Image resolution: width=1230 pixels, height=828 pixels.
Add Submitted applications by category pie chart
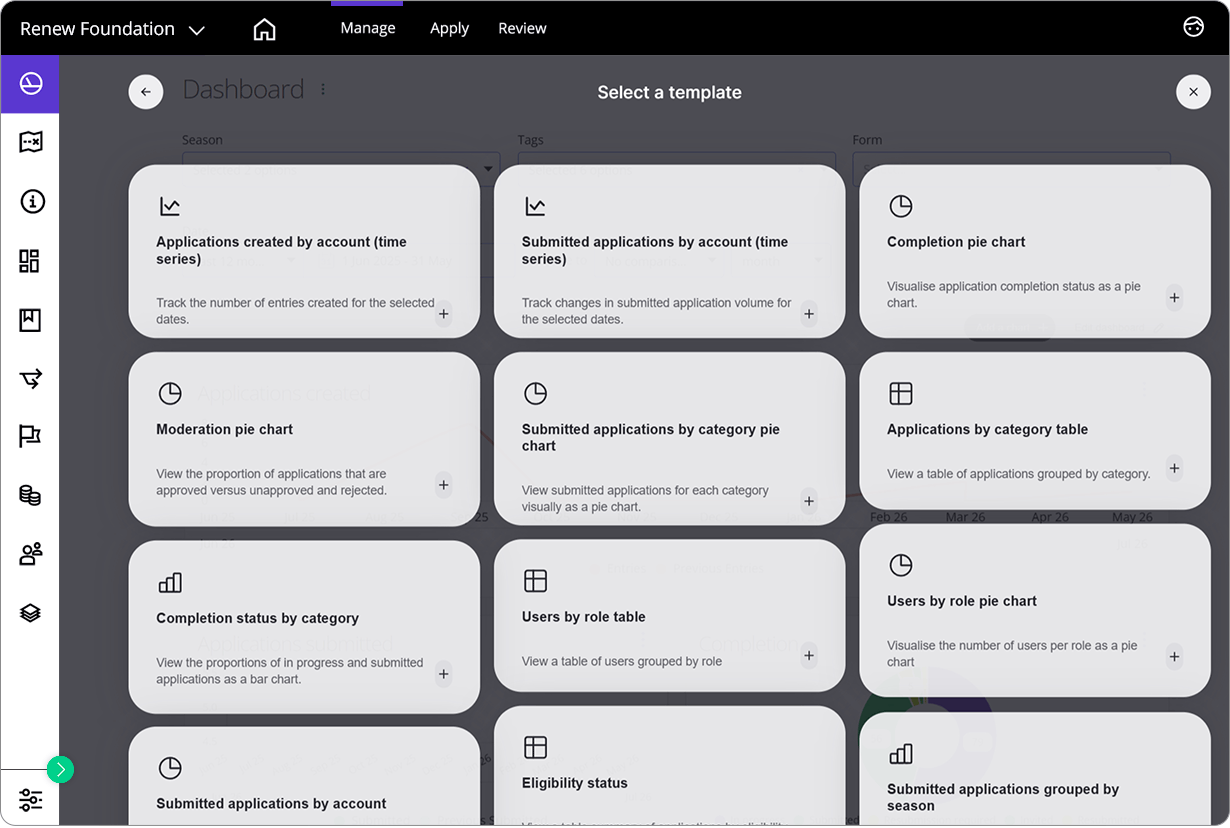809,501
